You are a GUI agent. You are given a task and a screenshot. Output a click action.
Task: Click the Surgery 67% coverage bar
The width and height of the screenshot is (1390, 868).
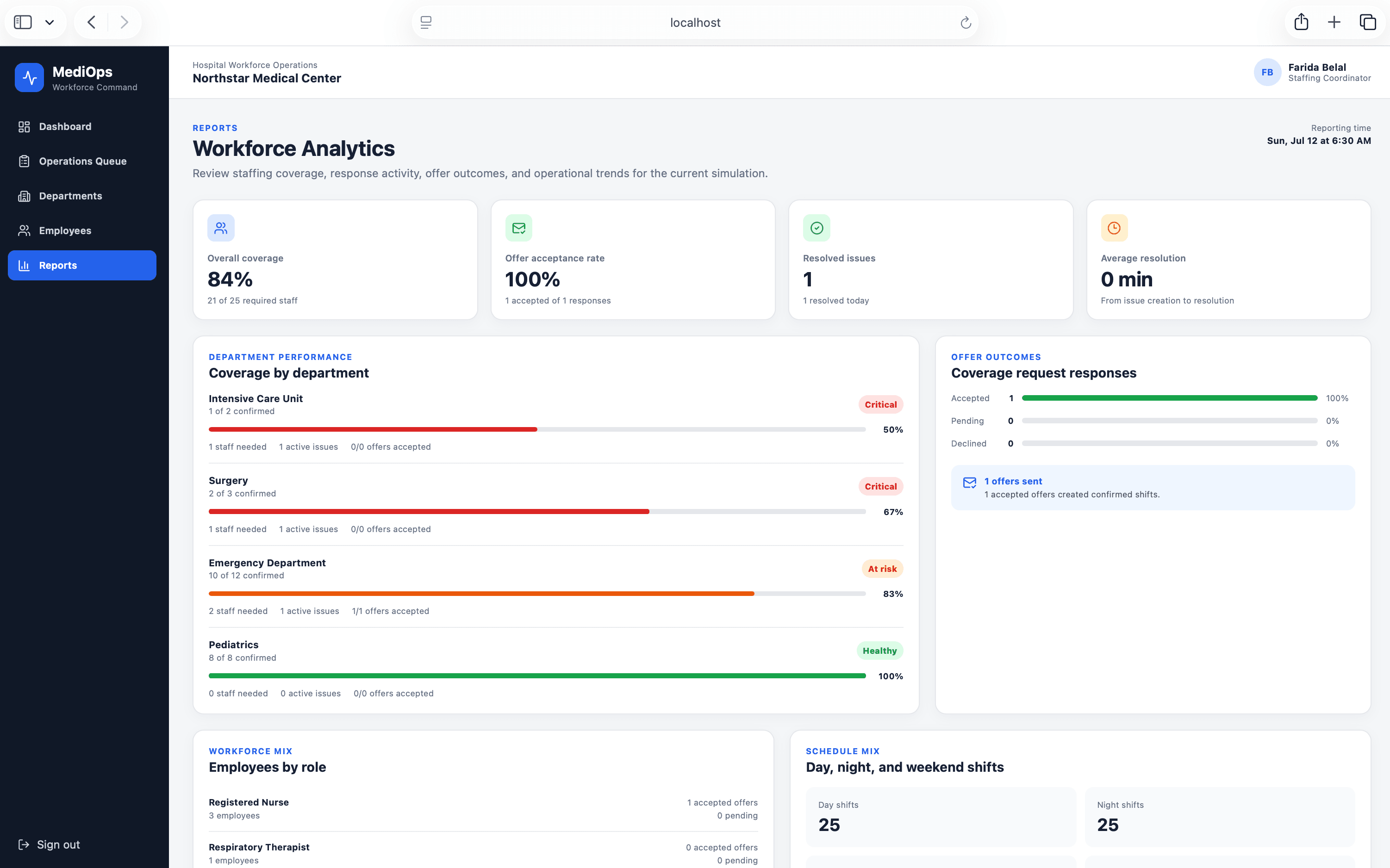pyautogui.click(x=537, y=512)
